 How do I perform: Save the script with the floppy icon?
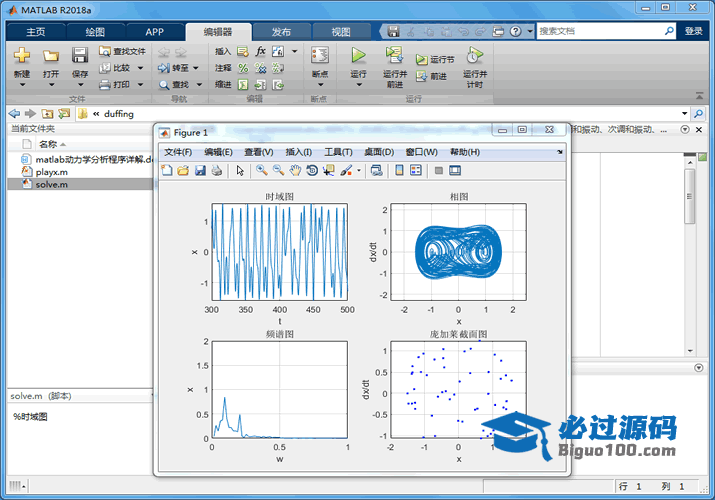80,55
